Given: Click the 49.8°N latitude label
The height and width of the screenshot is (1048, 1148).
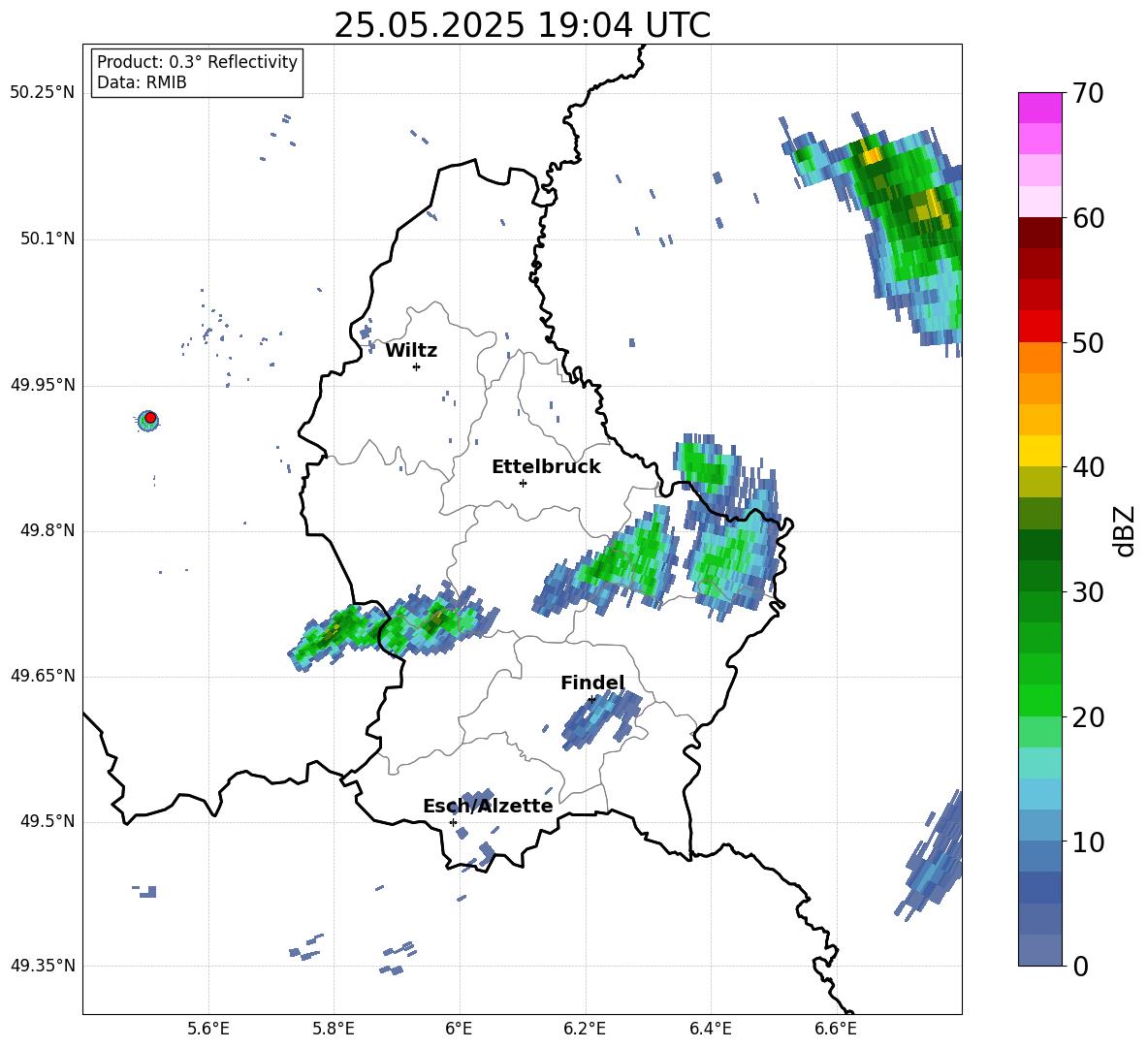Looking at the screenshot, I should [48, 530].
